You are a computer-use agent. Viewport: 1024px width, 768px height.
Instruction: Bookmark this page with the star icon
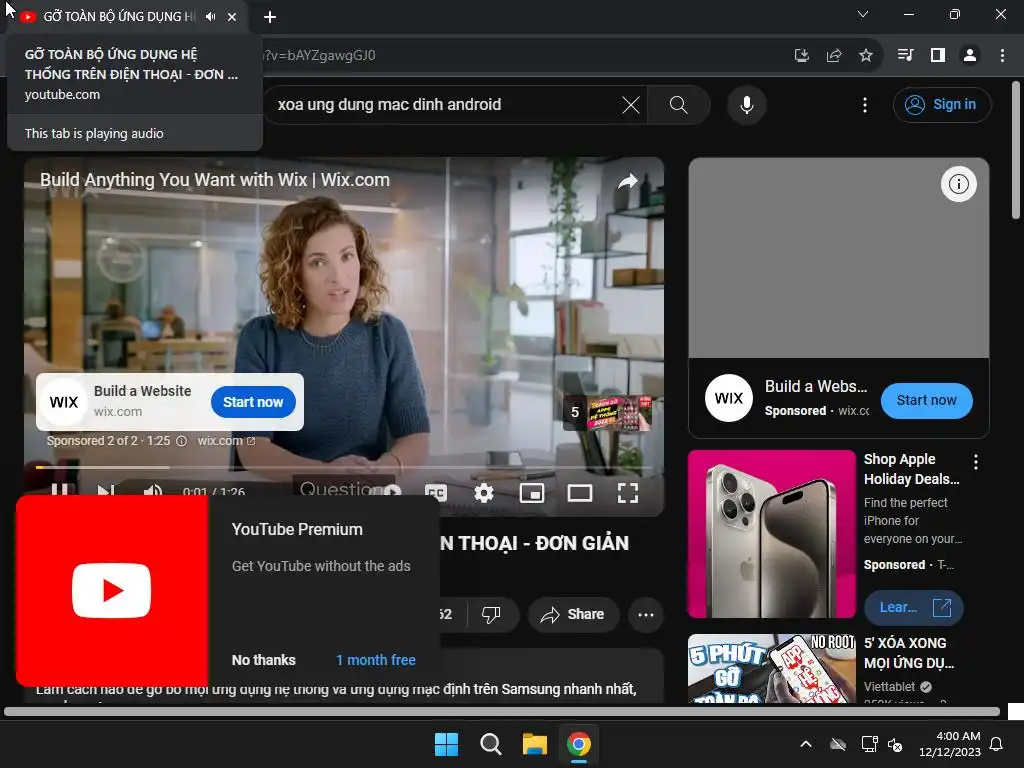[x=866, y=56]
